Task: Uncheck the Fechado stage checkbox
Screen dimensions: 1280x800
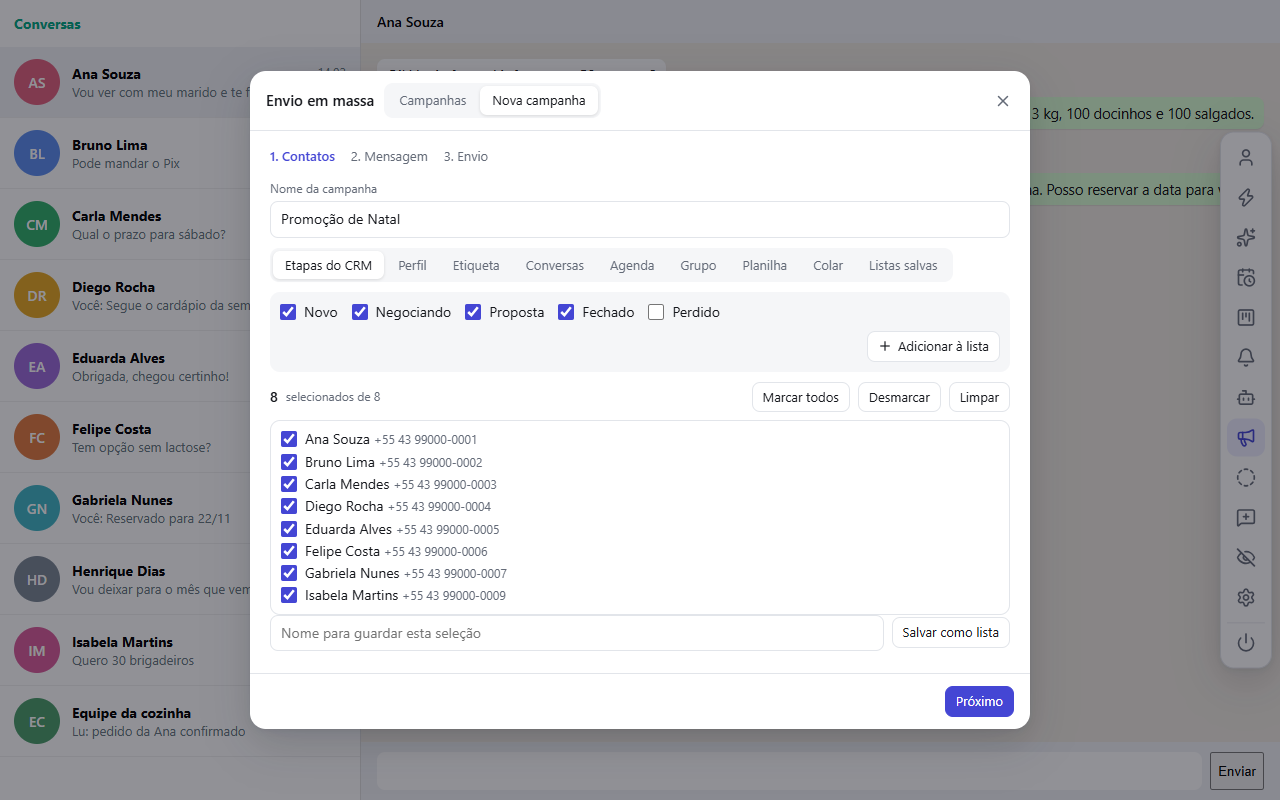Action: (x=566, y=312)
